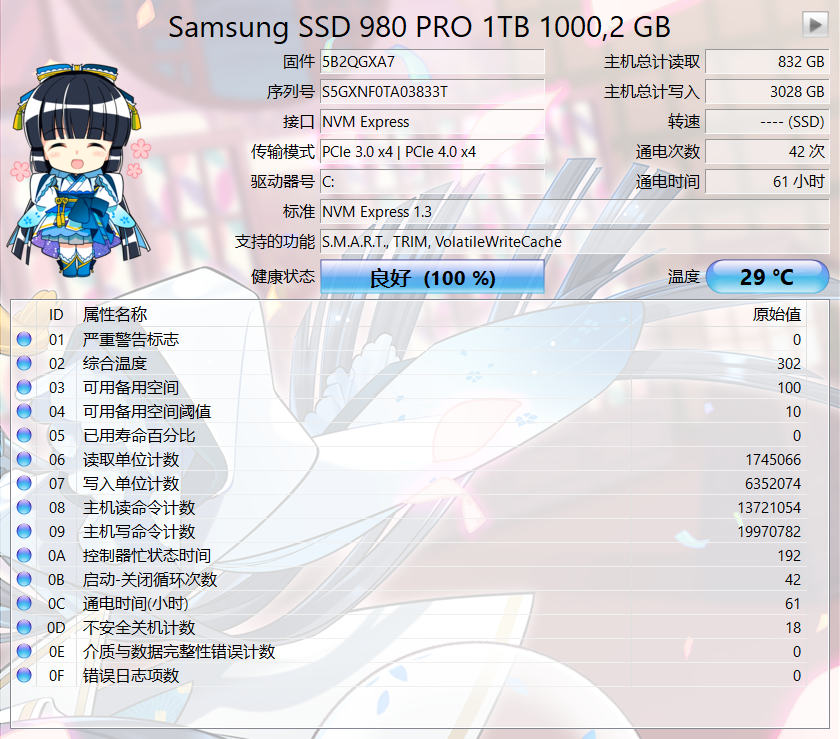The width and height of the screenshot is (840, 739).
Task: Click the 属性名称 column header
Action: [115, 315]
